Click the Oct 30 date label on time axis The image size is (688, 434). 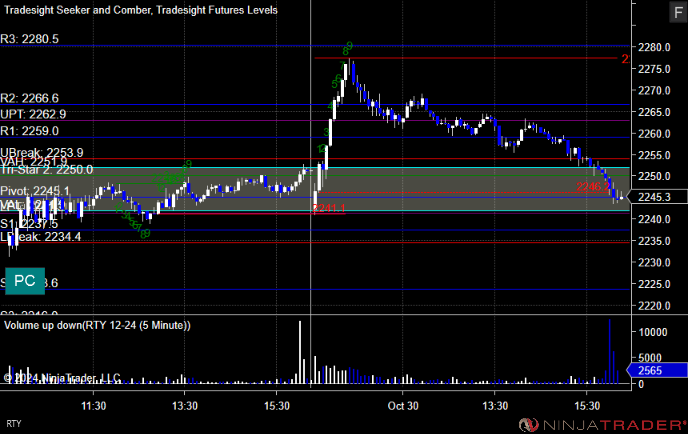(x=403, y=406)
